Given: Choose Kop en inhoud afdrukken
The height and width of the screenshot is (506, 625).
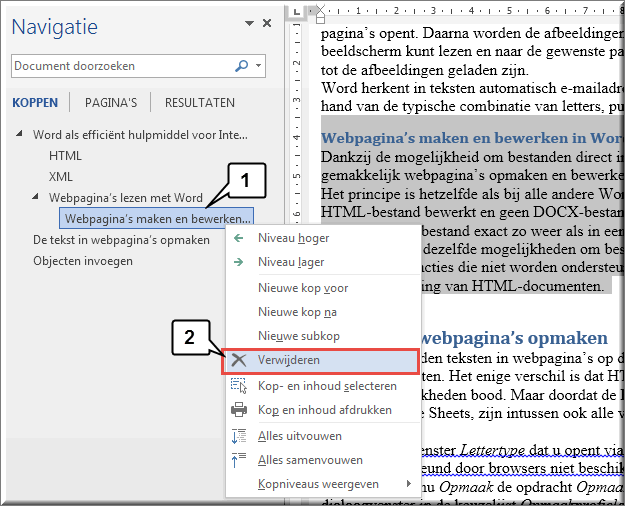Looking at the screenshot, I should (x=323, y=410).
